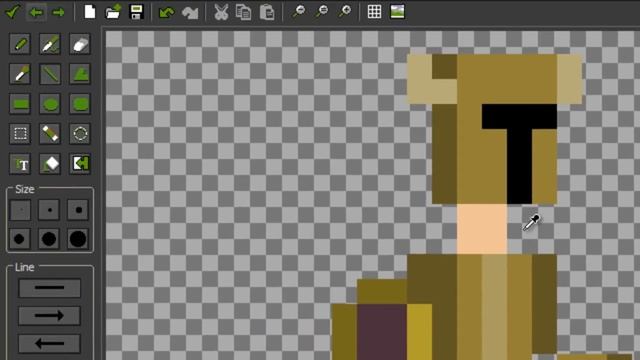Choose the smallest brush size dot

(20, 210)
